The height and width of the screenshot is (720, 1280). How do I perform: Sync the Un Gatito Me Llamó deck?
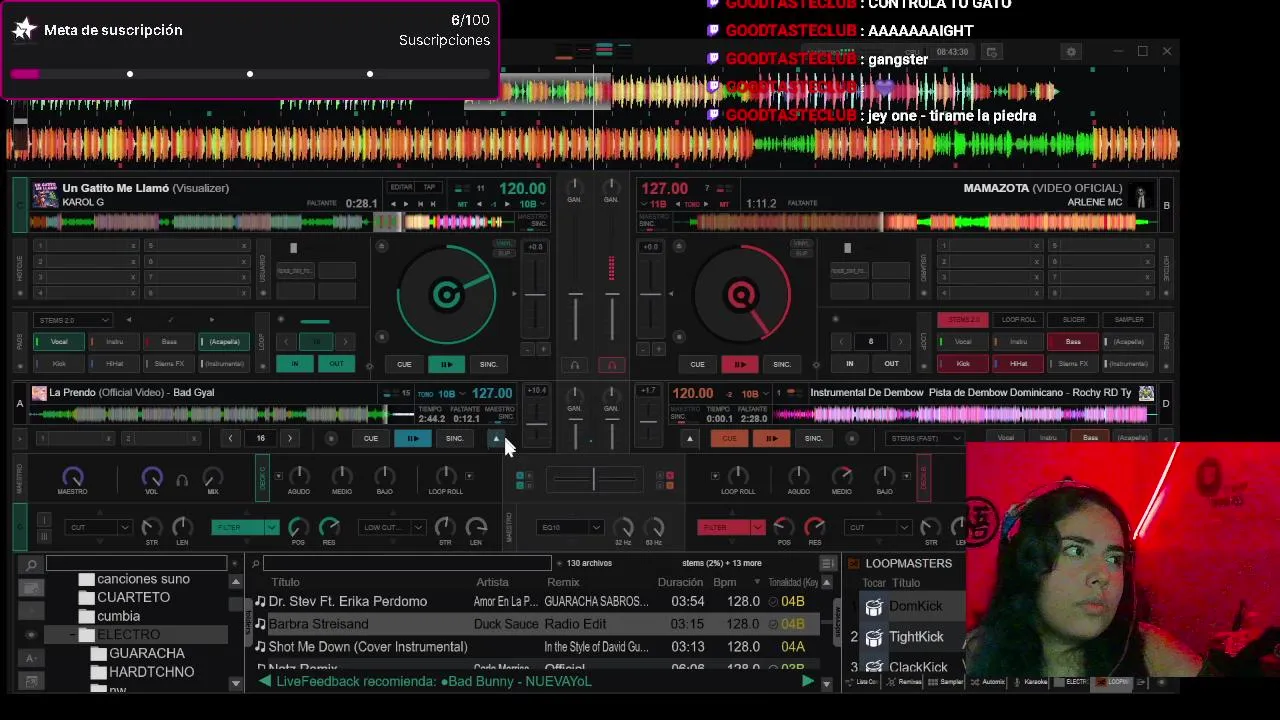pos(488,364)
